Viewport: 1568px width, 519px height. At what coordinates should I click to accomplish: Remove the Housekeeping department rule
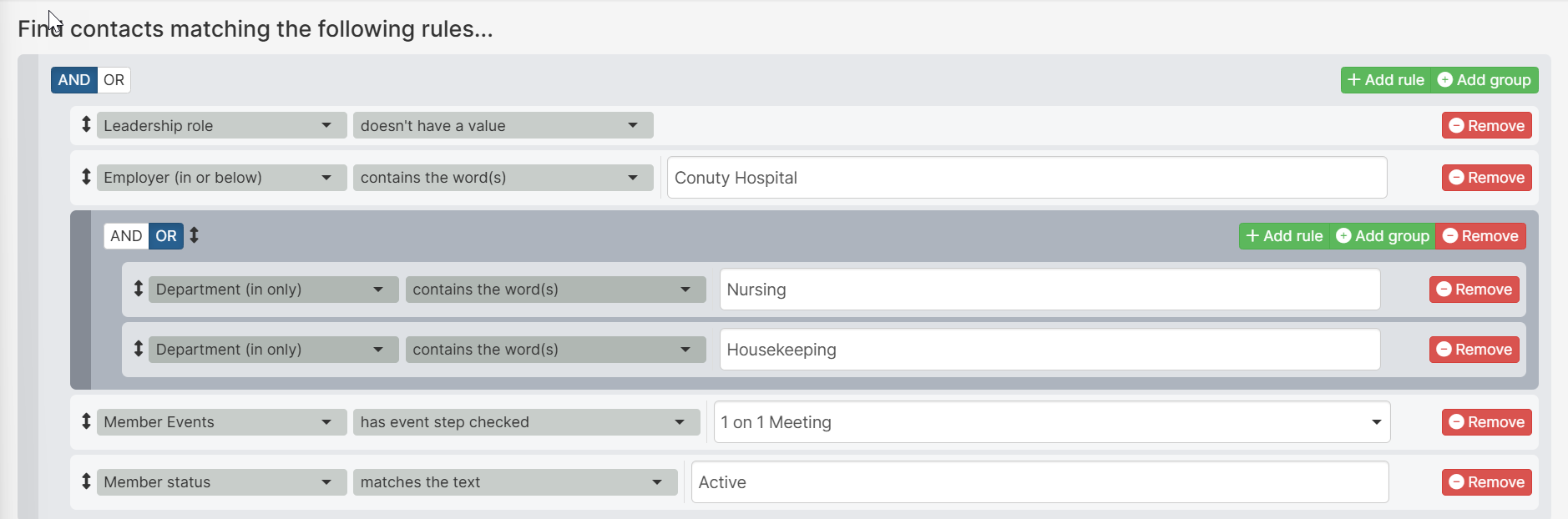[x=1474, y=350]
